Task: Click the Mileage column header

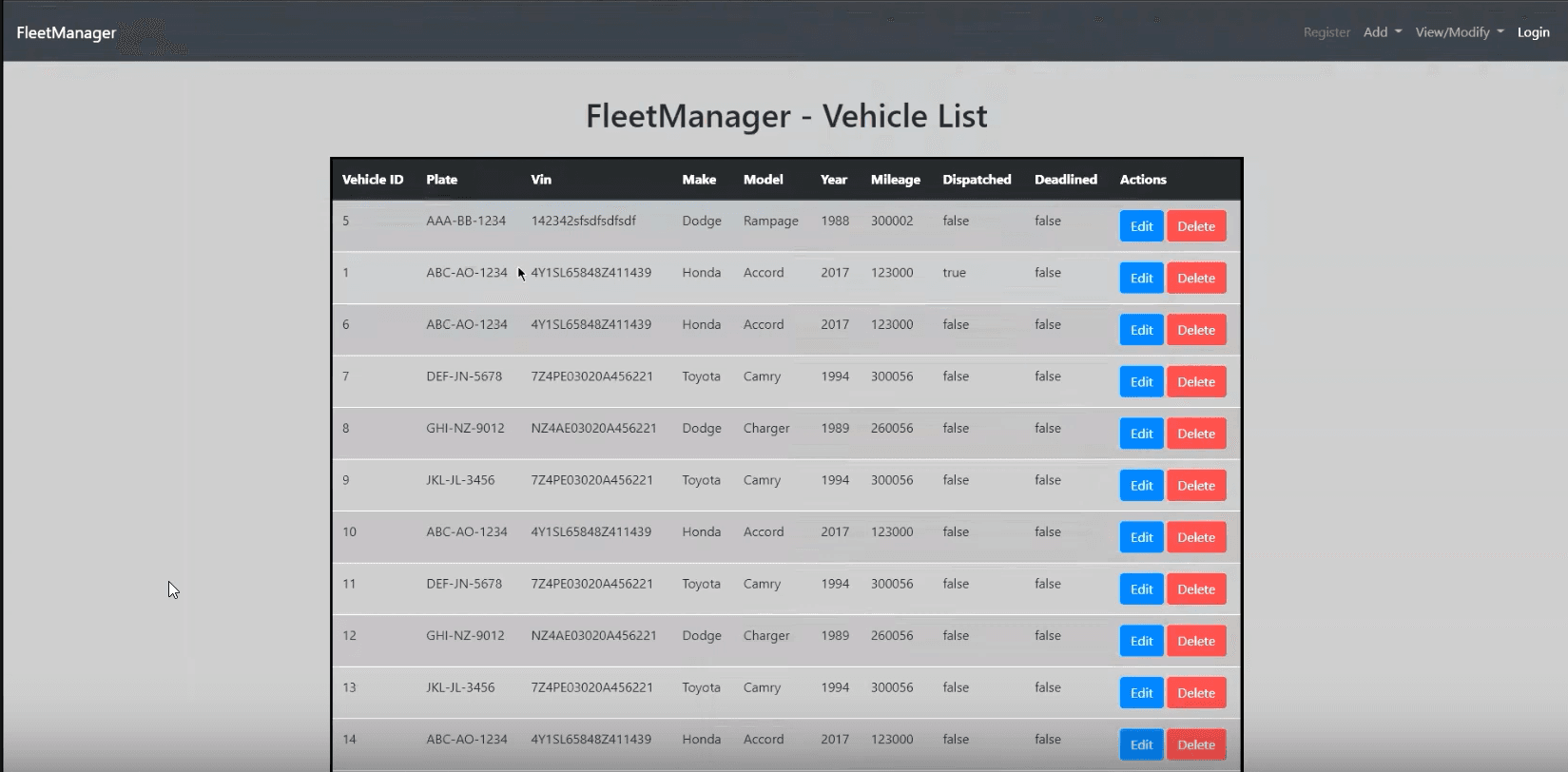Action: pos(896,180)
